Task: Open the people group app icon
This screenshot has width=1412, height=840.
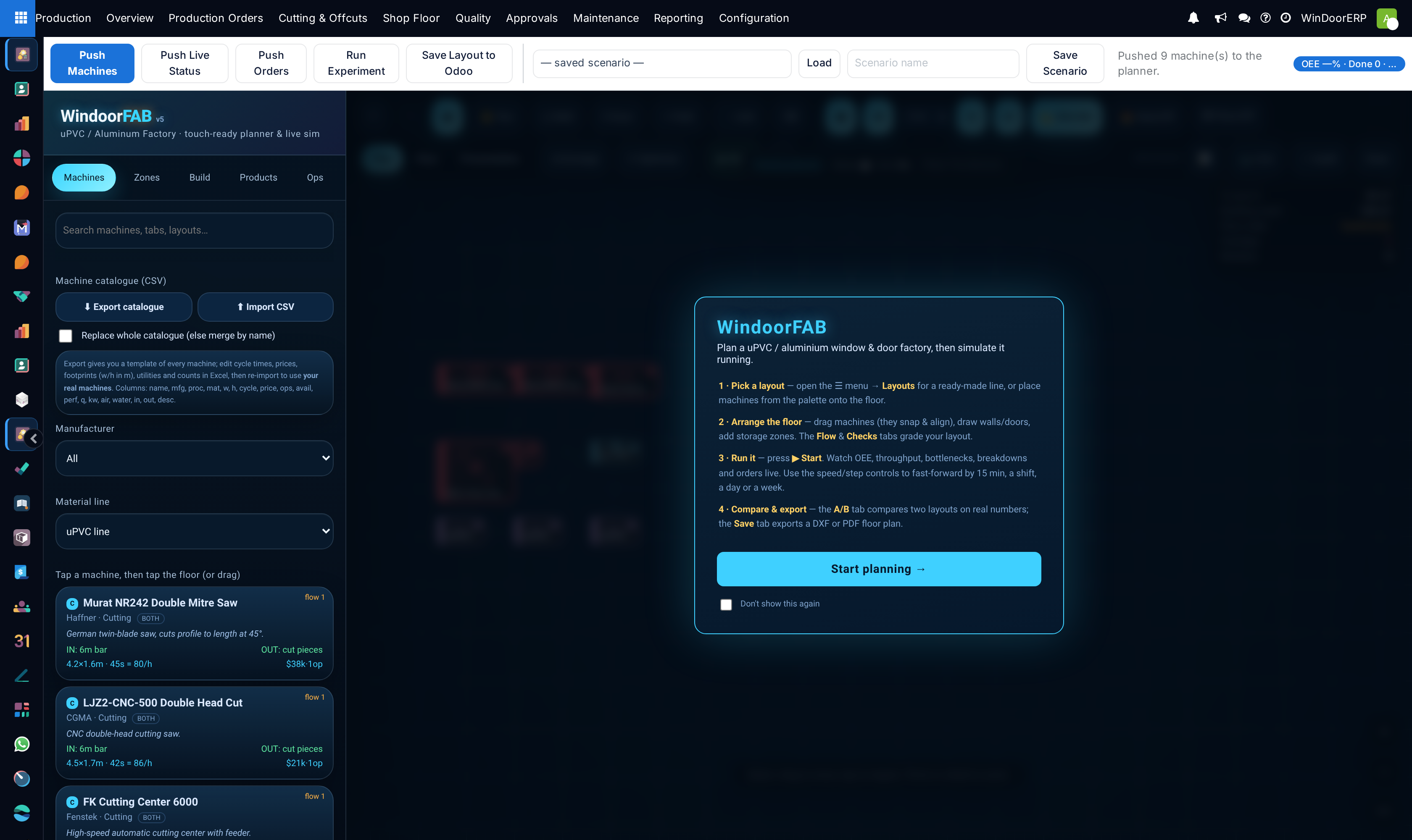Action: coord(21,607)
